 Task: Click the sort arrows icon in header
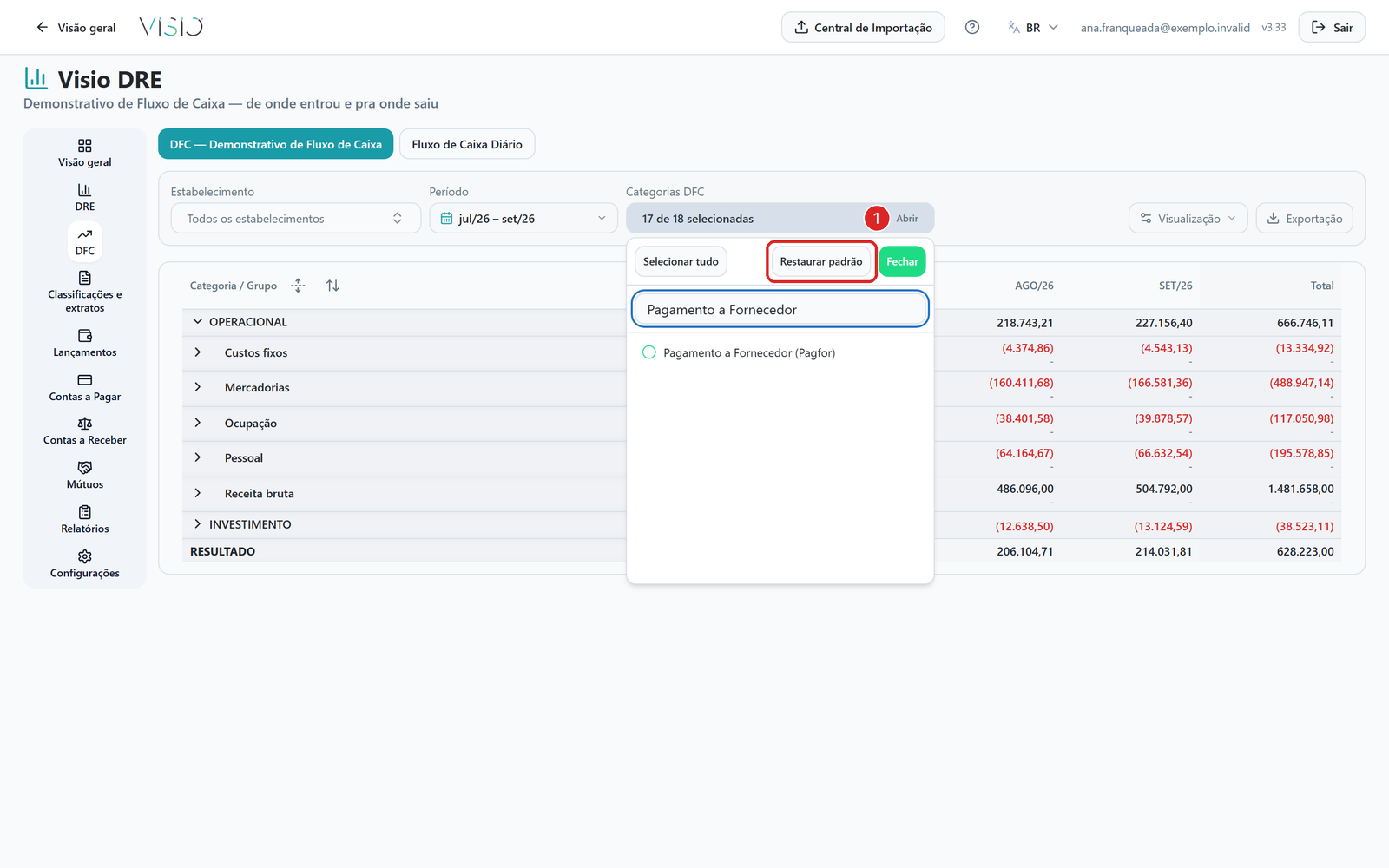click(x=332, y=286)
